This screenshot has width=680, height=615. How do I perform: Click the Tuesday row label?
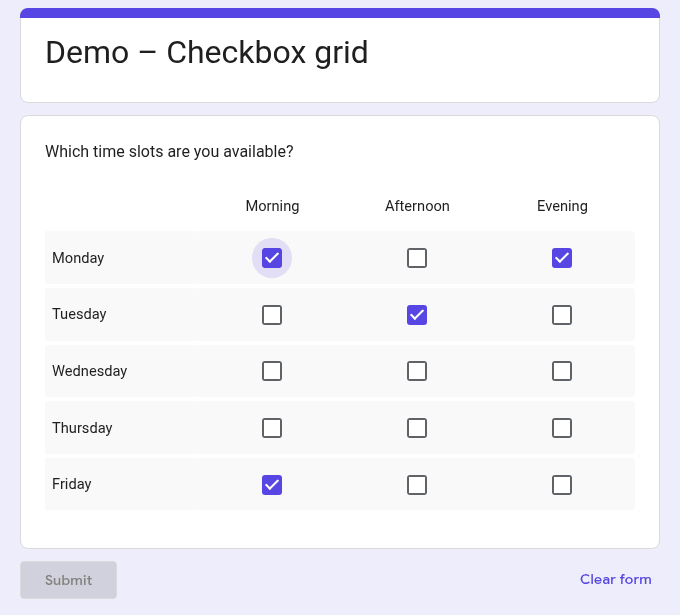(x=79, y=314)
